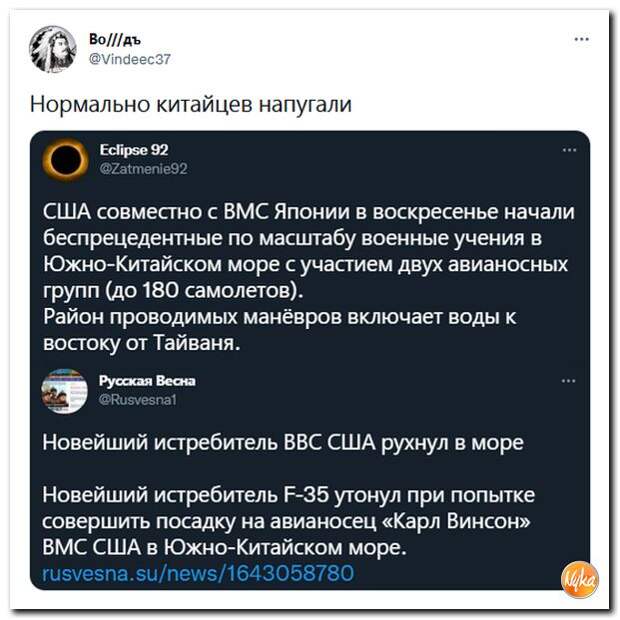Click the orange Nyka watermark logo
This screenshot has height=620, width=620.
pyautogui.click(x=577, y=575)
